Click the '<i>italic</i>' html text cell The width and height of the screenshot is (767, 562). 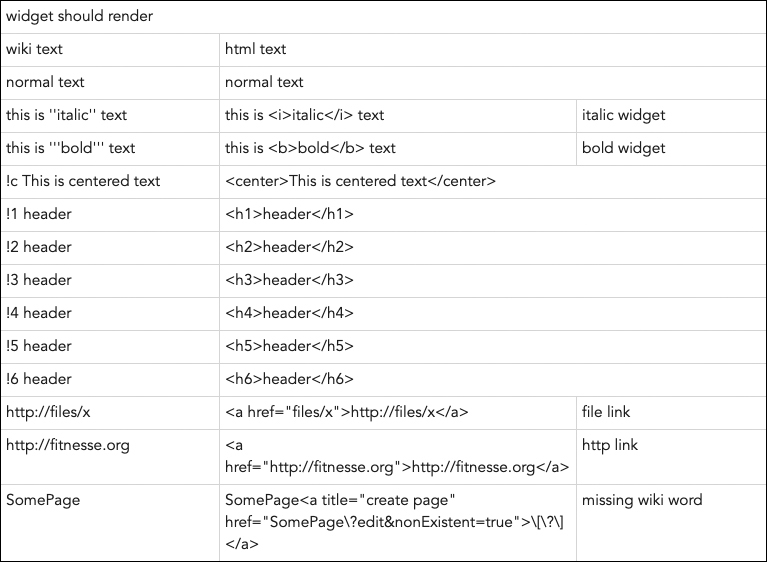point(305,115)
